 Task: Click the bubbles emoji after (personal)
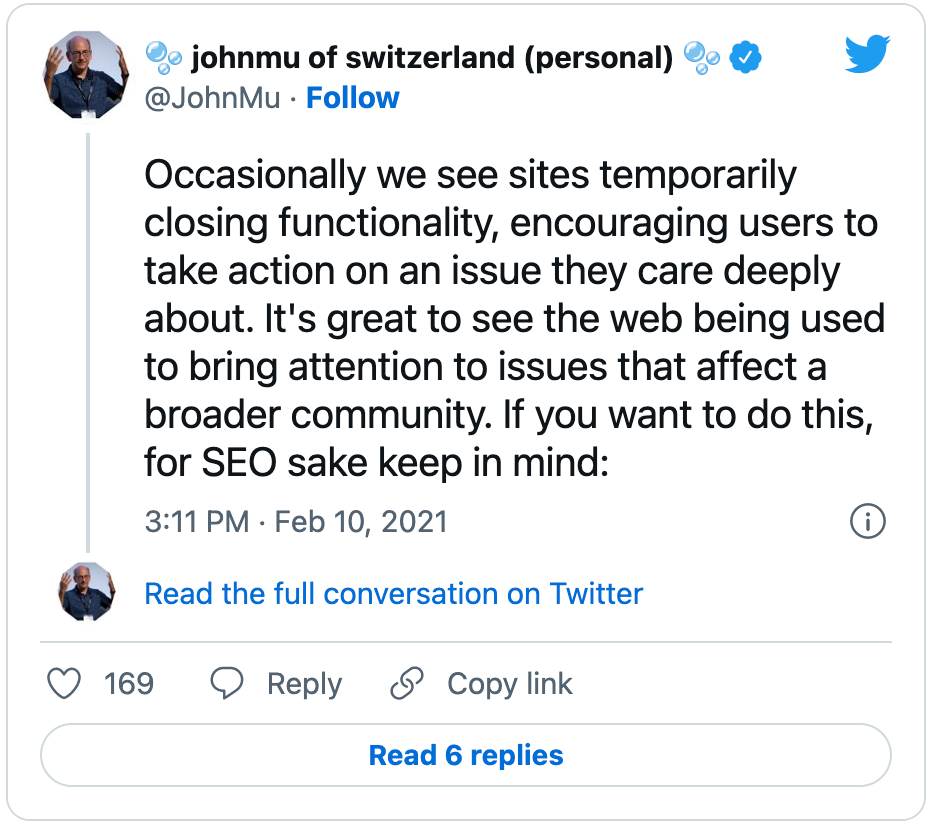point(701,58)
